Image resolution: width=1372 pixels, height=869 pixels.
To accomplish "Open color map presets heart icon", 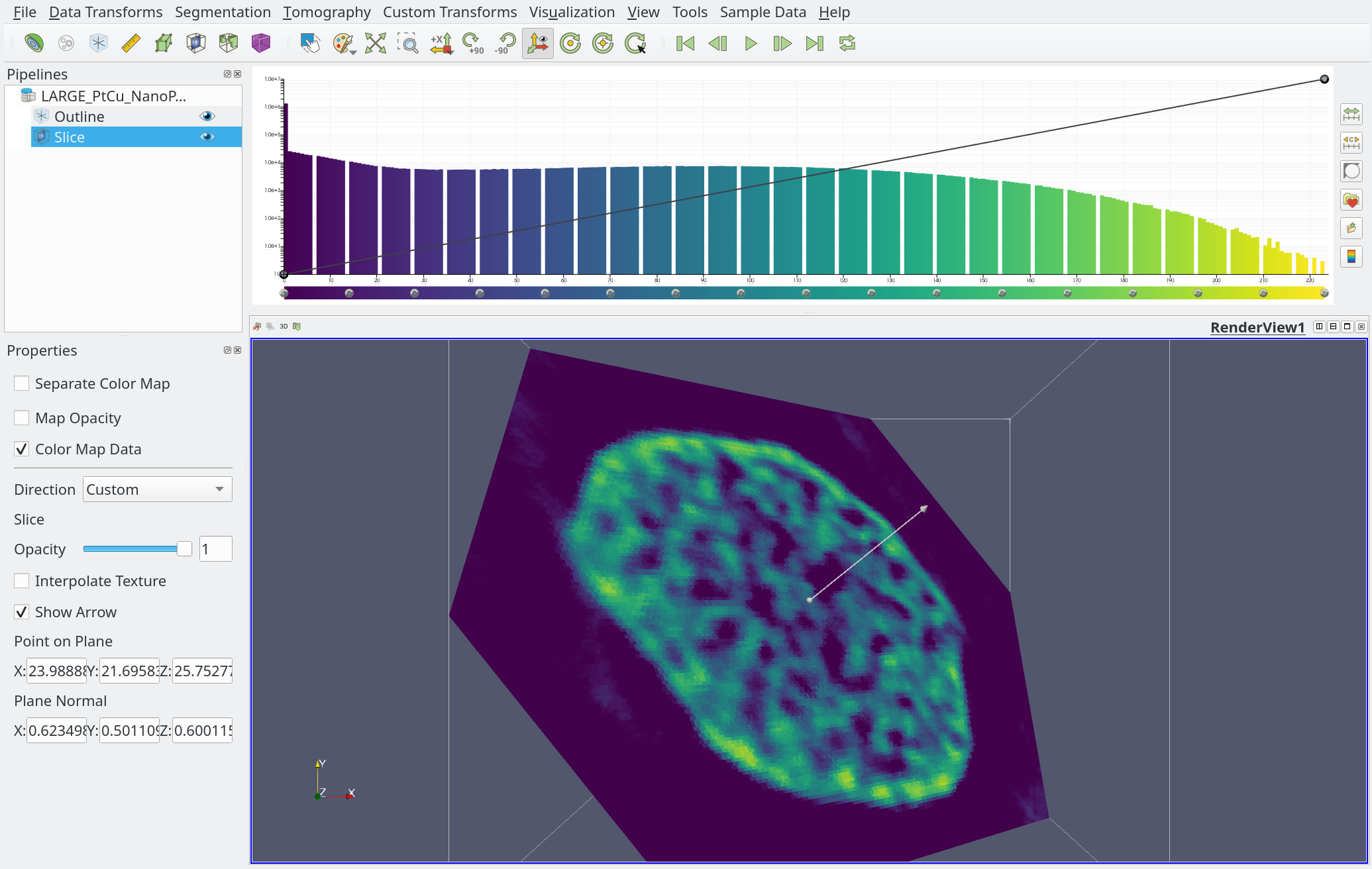I will 1351,200.
